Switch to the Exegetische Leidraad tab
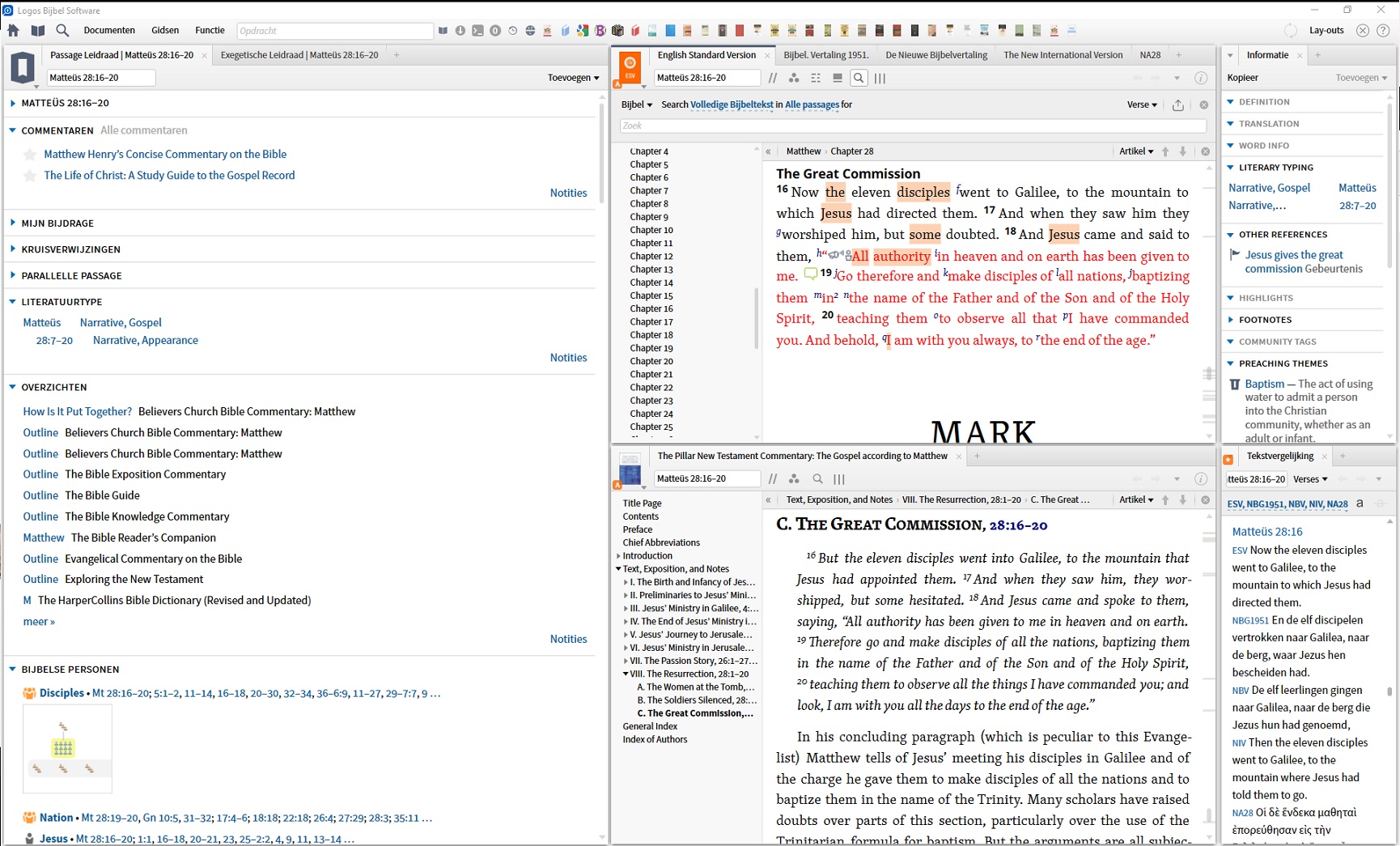This screenshot has width=1400, height=846. click(x=299, y=55)
